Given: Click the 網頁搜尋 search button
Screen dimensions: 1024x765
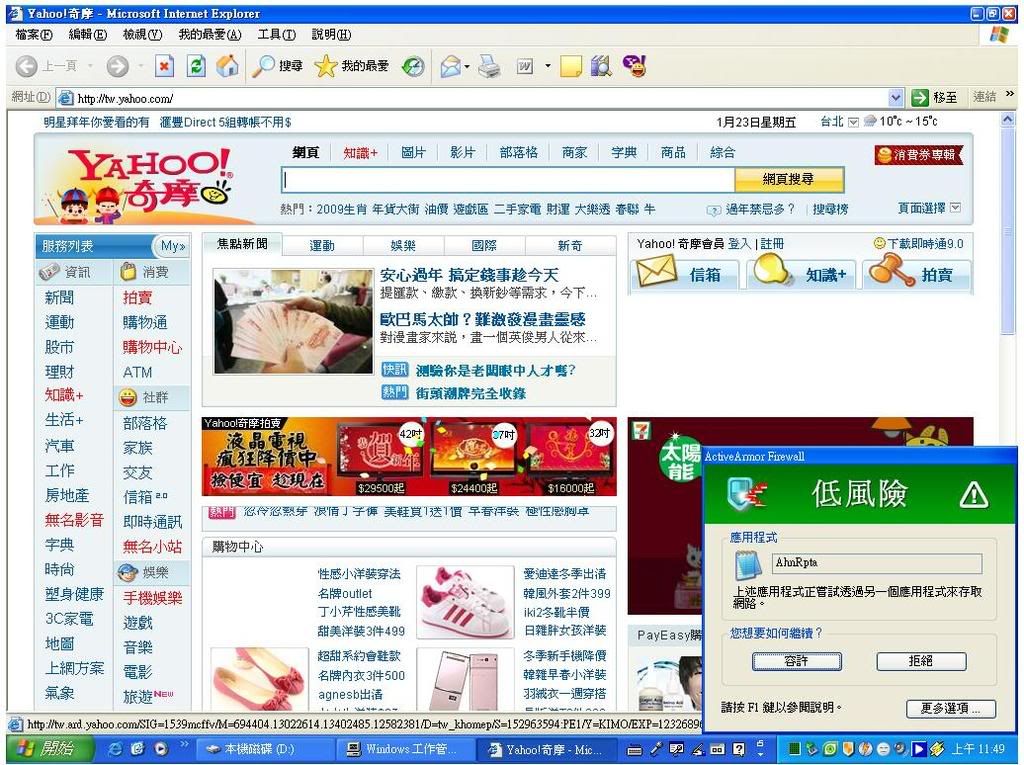Looking at the screenshot, I should click(788, 179).
